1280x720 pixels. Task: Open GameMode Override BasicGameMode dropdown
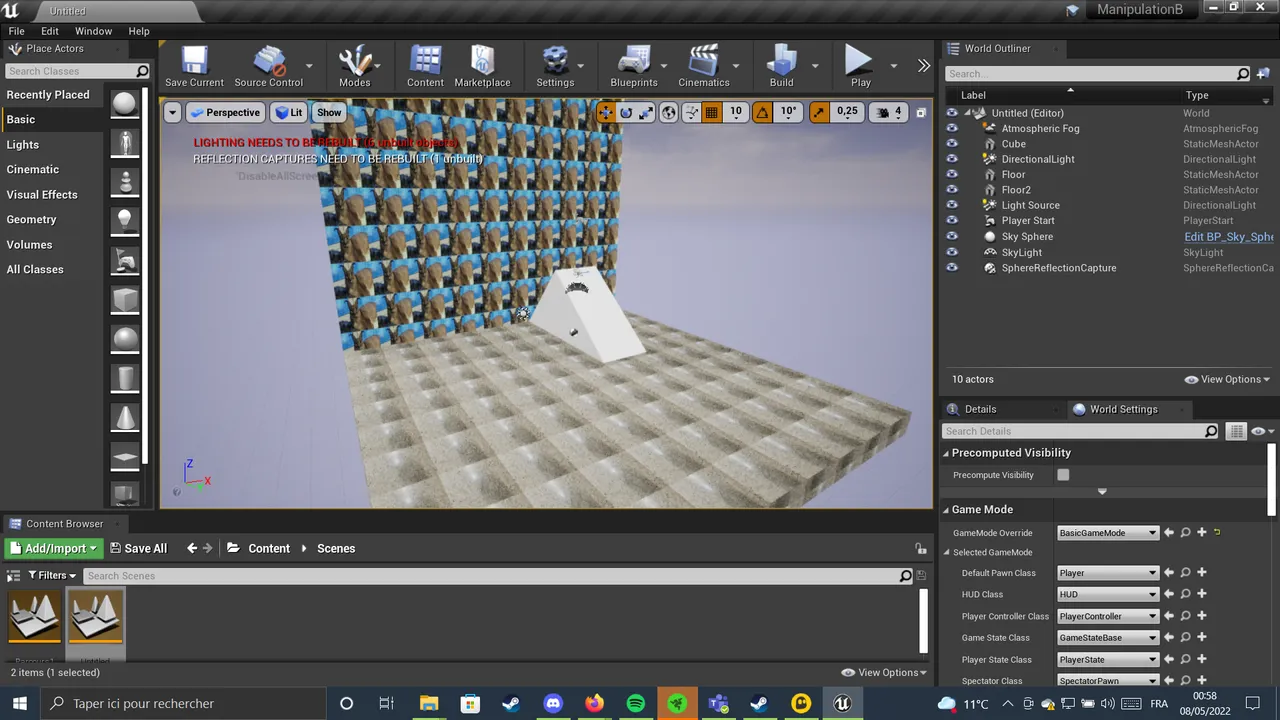(x=1107, y=533)
